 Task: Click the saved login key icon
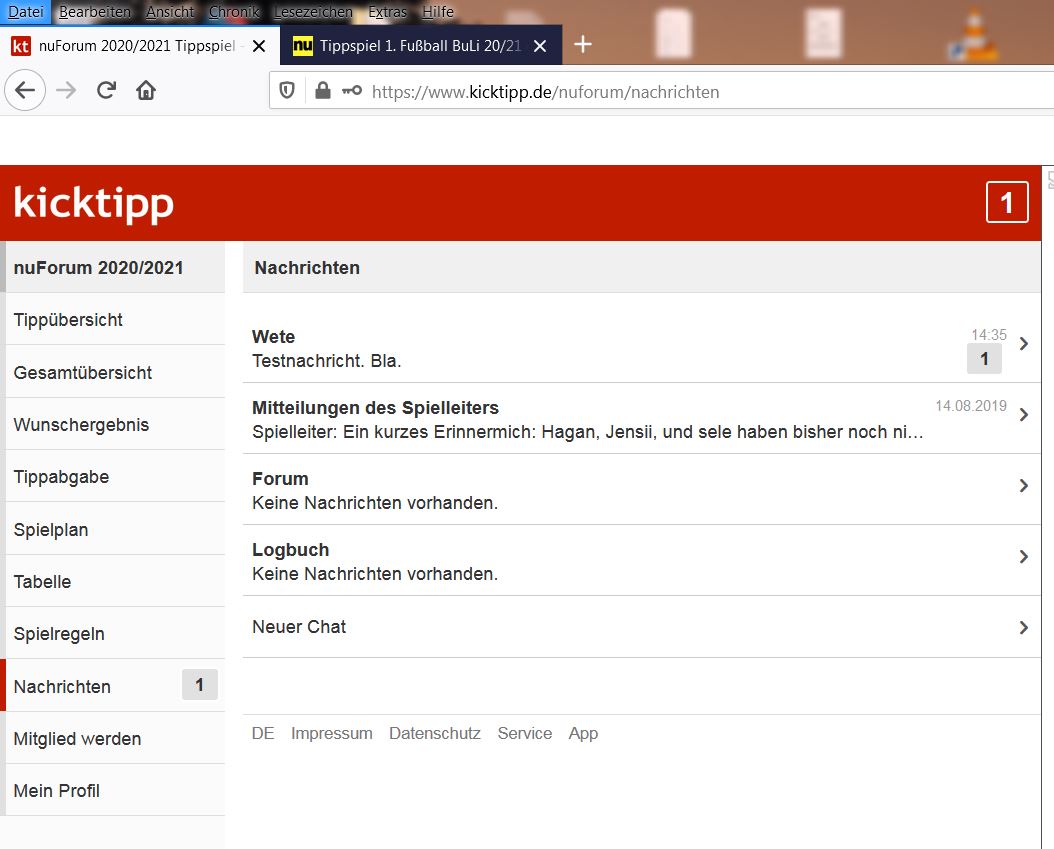coord(351,91)
